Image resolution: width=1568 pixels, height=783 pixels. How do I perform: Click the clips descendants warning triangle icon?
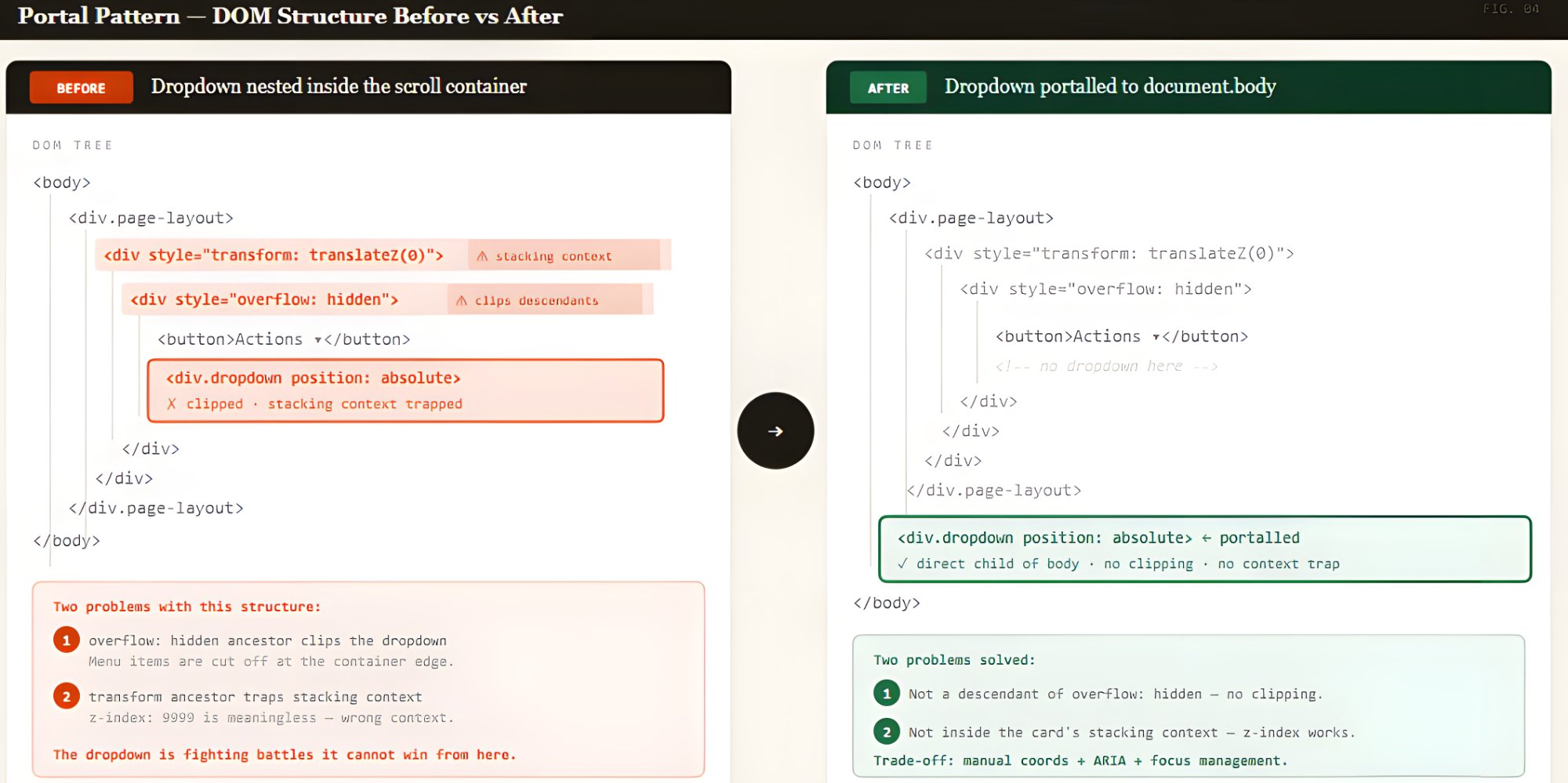tap(462, 301)
